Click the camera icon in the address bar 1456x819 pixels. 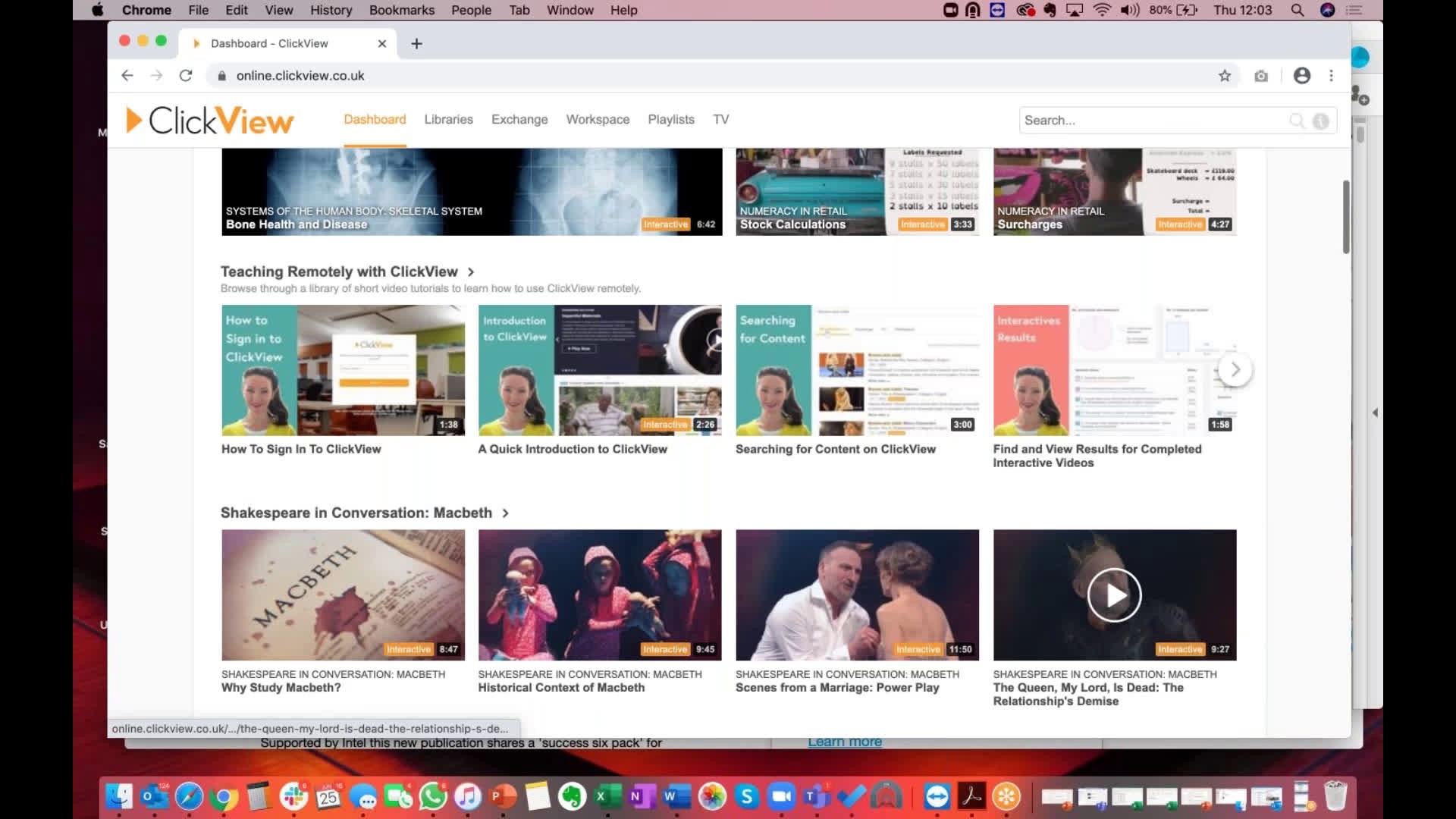coord(1261,75)
